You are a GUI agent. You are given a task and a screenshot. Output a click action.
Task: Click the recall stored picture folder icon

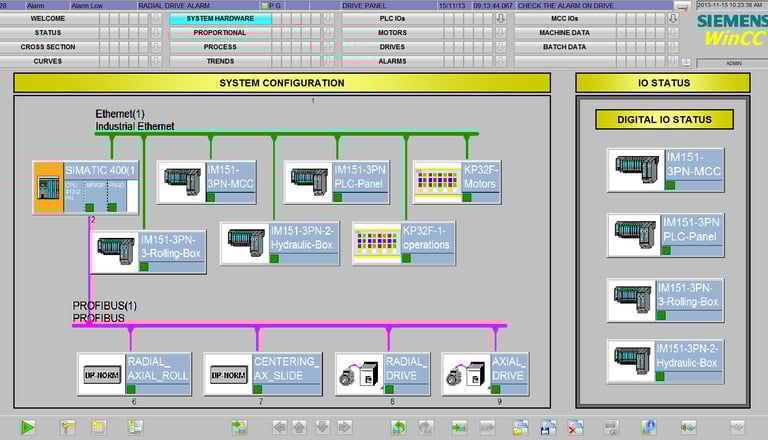pyautogui.click(x=520, y=427)
